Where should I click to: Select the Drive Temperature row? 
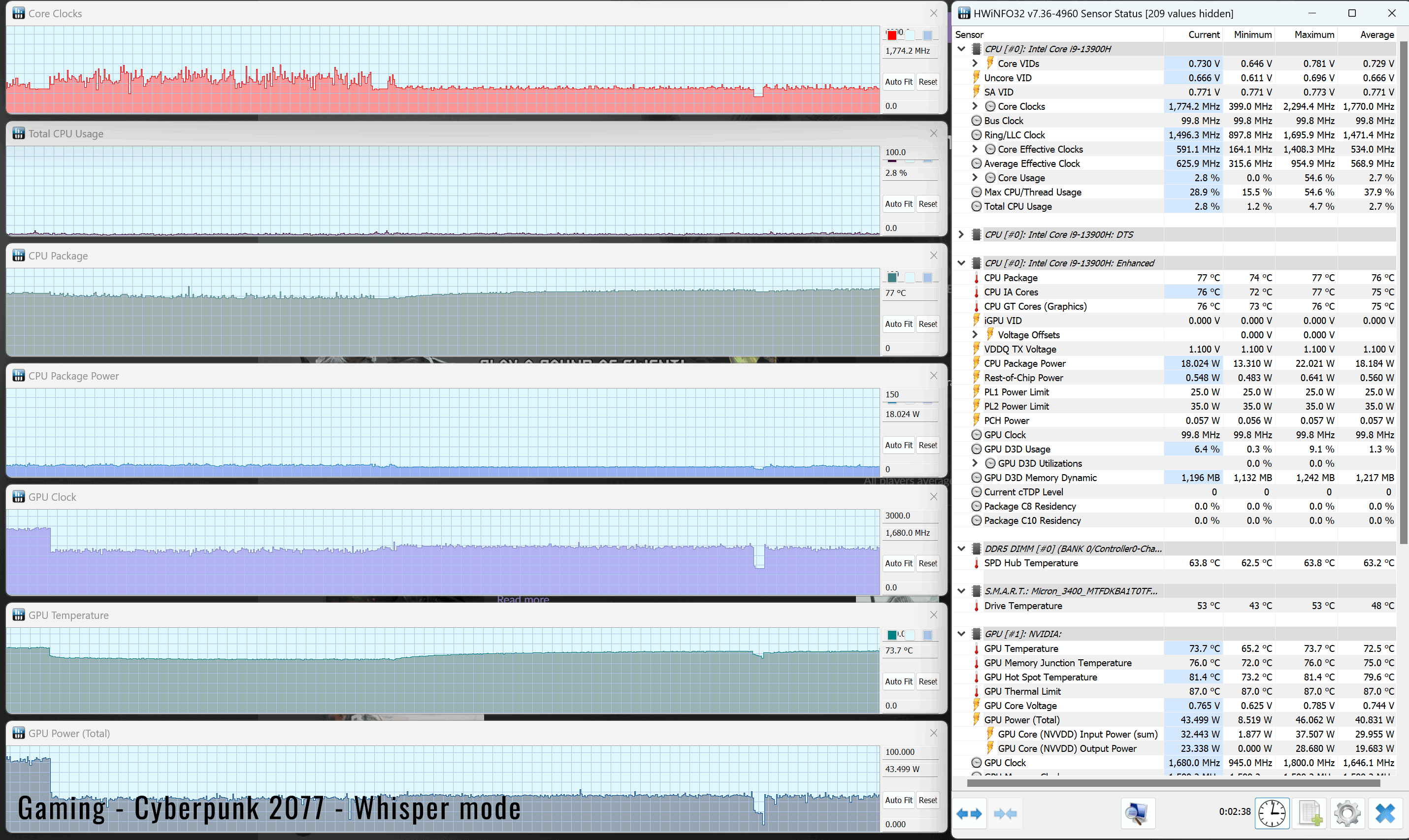tap(1175, 606)
